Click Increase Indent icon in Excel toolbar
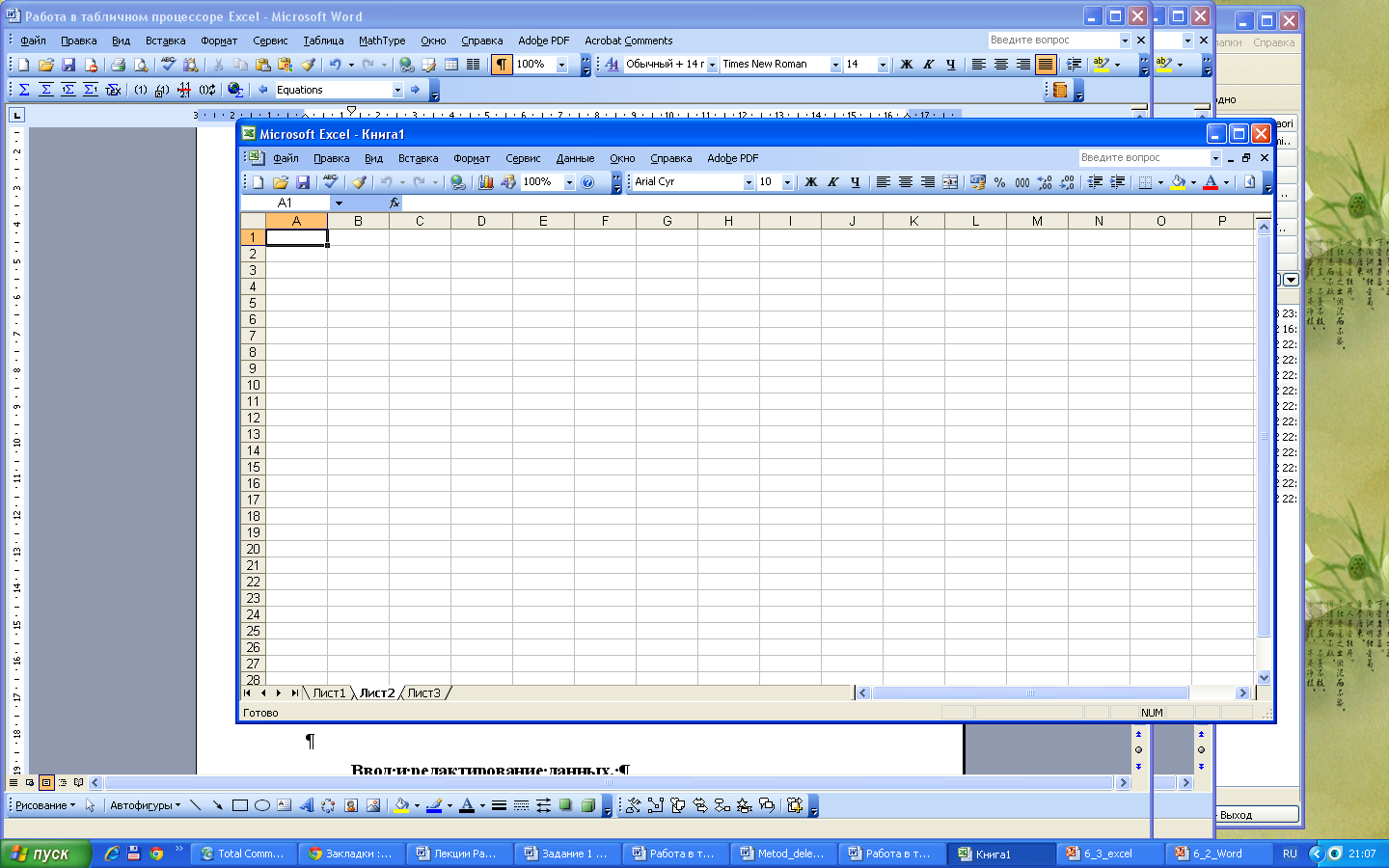 click(x=1117, y=182)
